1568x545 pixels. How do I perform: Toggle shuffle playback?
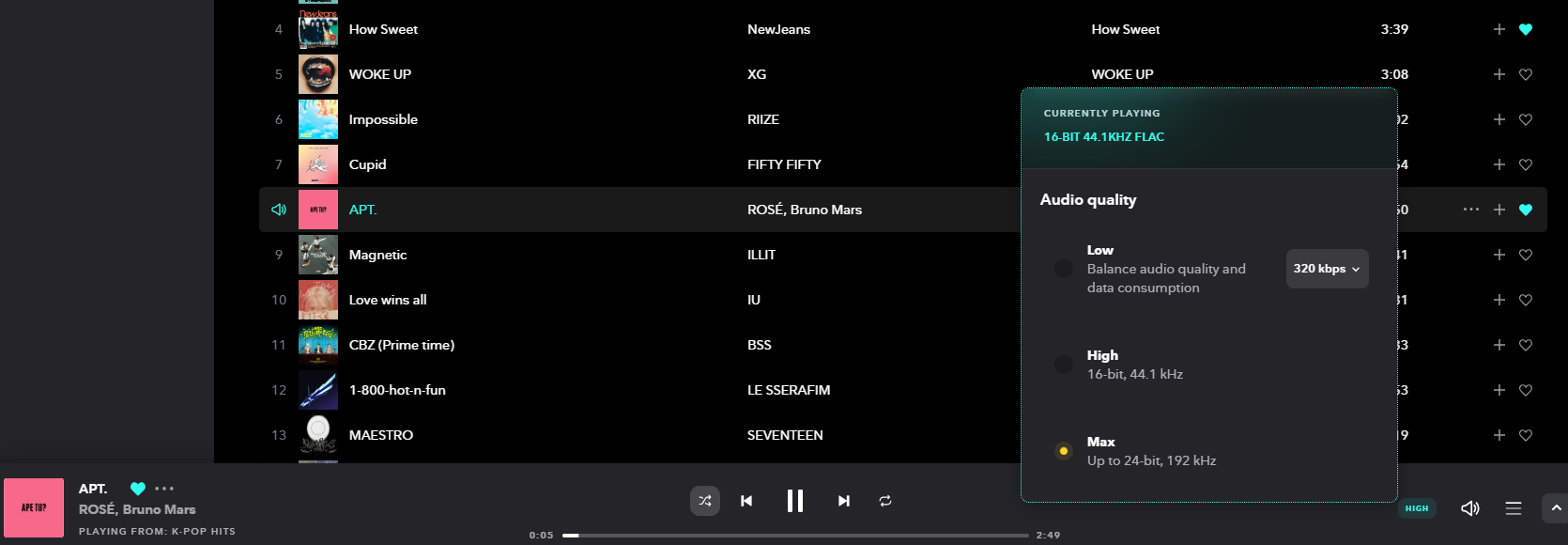tap(705, 501)
